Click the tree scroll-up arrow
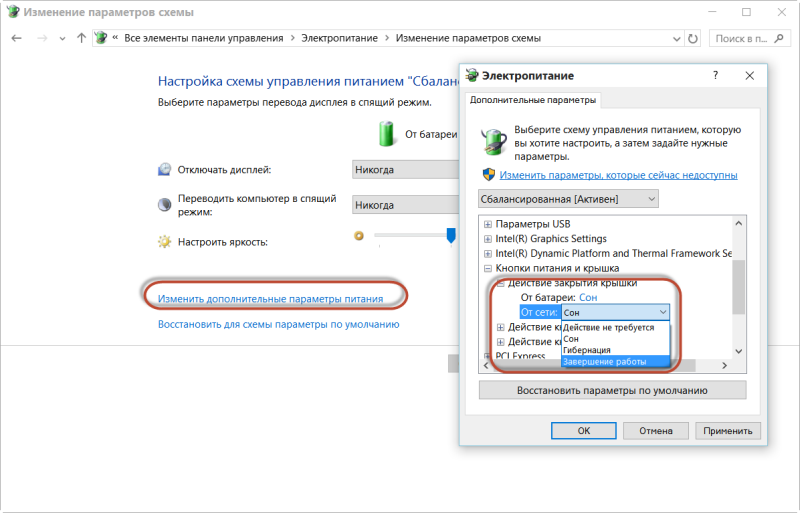 (739, 223)
